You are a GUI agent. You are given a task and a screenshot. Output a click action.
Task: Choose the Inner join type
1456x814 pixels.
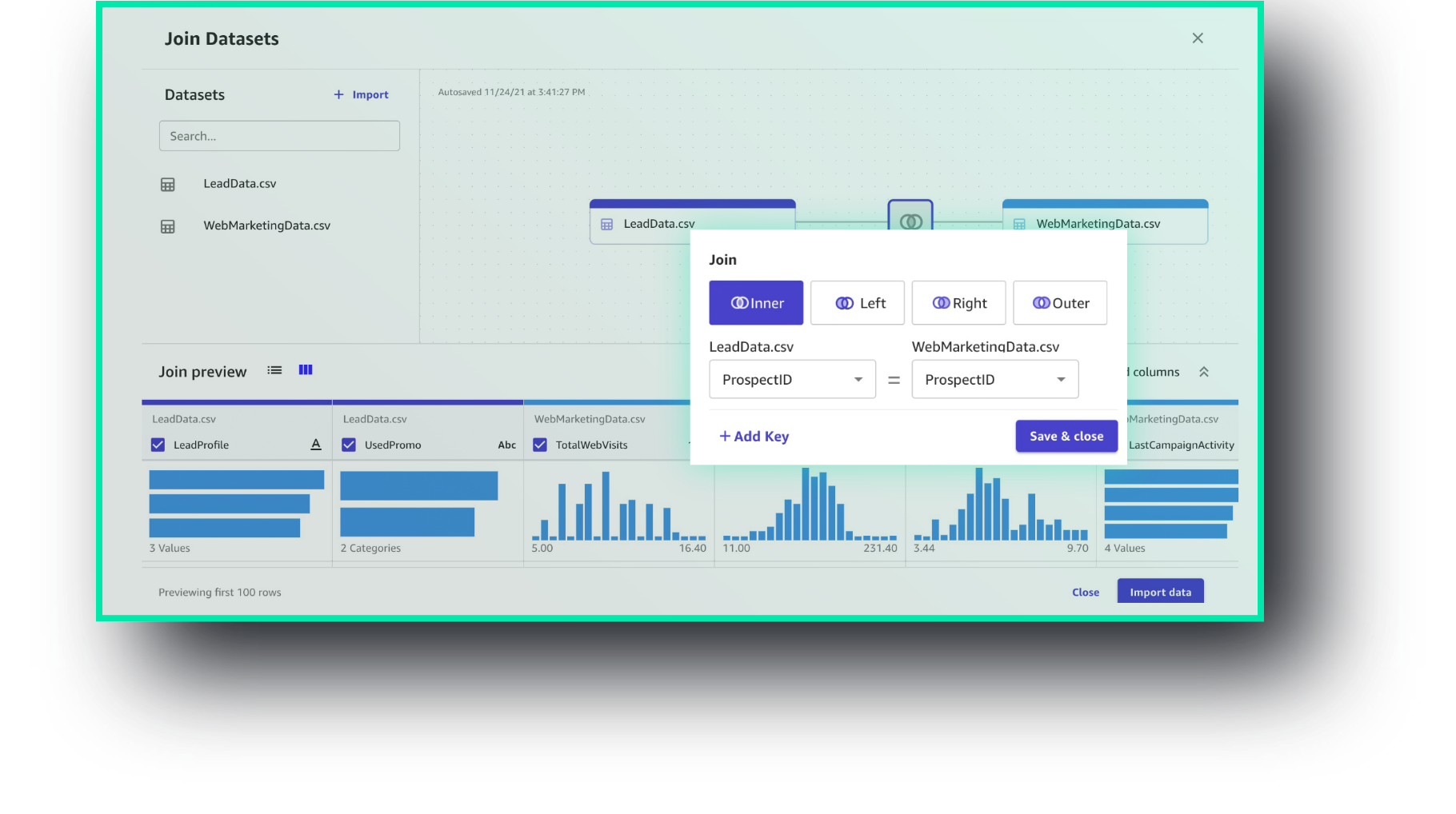point(756,303)
